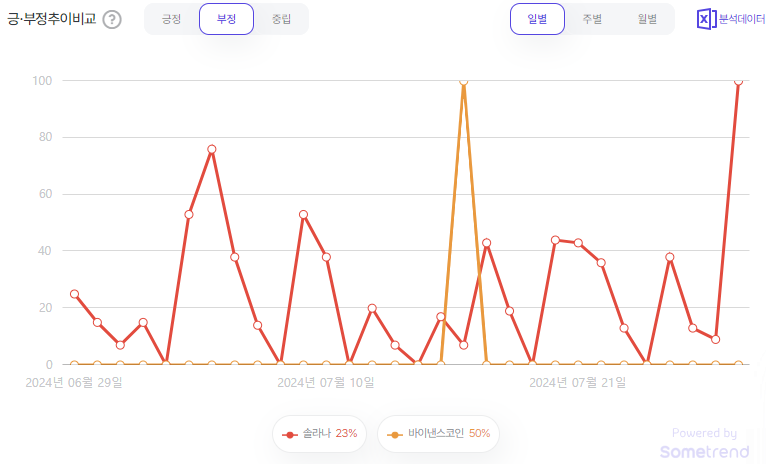
Task: Click the 2024년 06월 29일 axis label
Action: click(74, 382)
